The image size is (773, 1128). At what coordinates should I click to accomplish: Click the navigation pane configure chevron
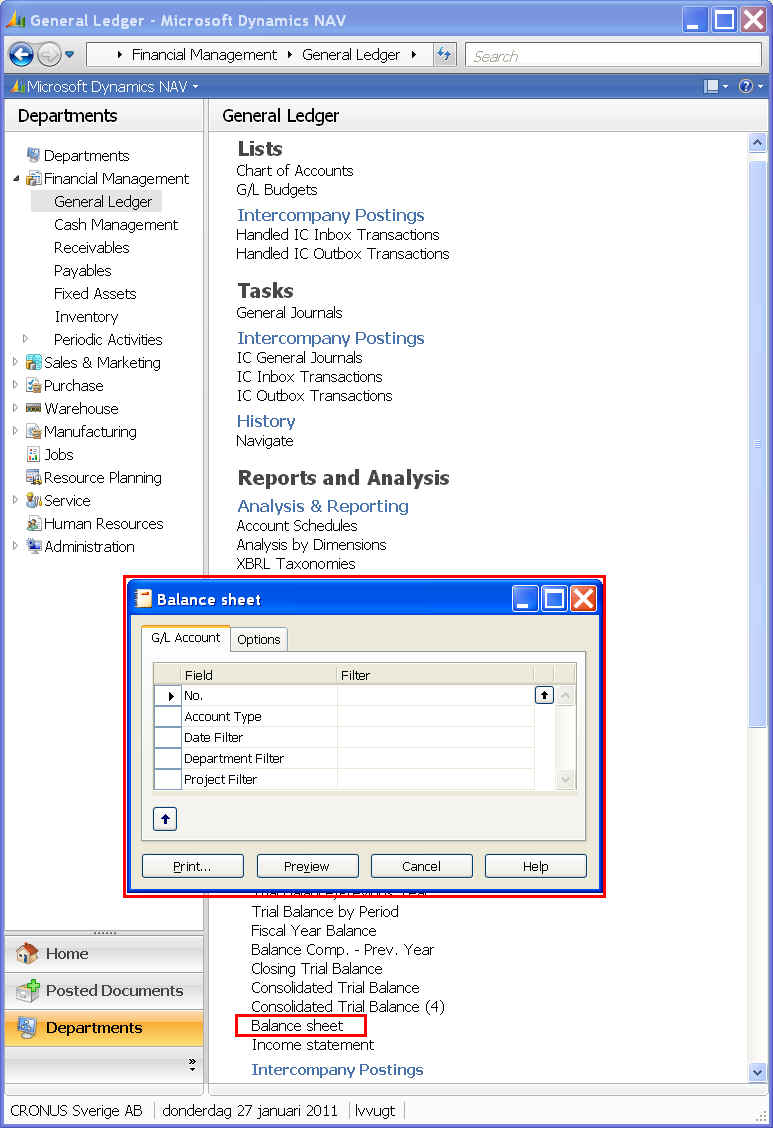pos(192,1064)
